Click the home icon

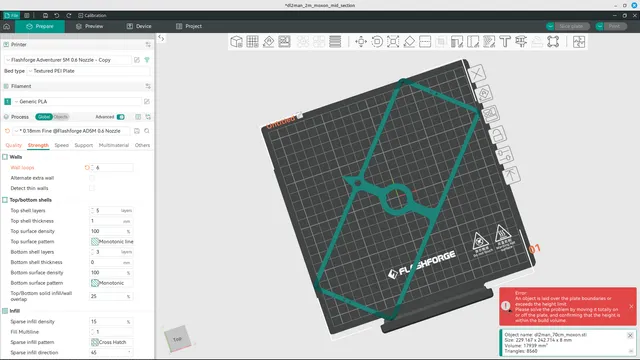tap(7, 26)
